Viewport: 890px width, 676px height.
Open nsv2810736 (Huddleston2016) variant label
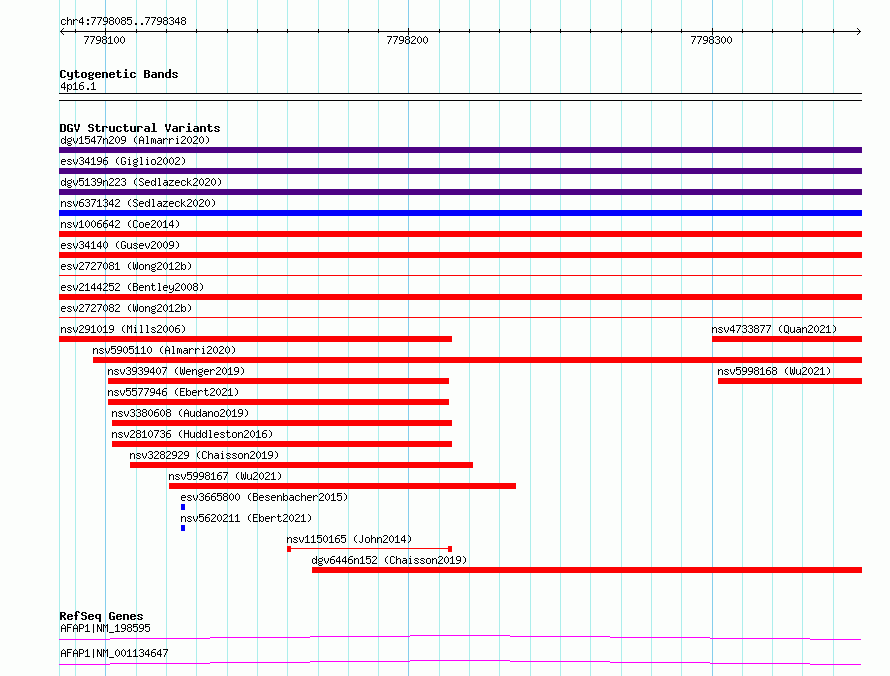192,434
